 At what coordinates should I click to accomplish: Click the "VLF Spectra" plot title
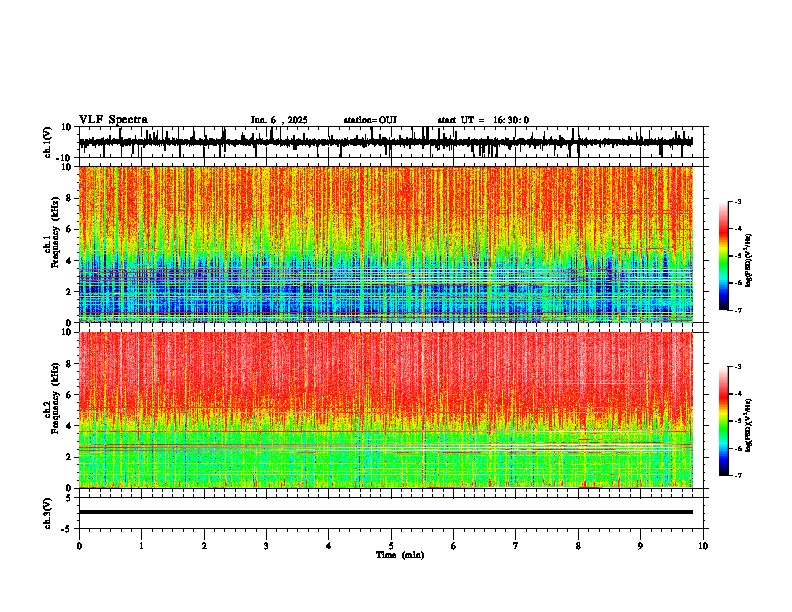click(113, 120)
